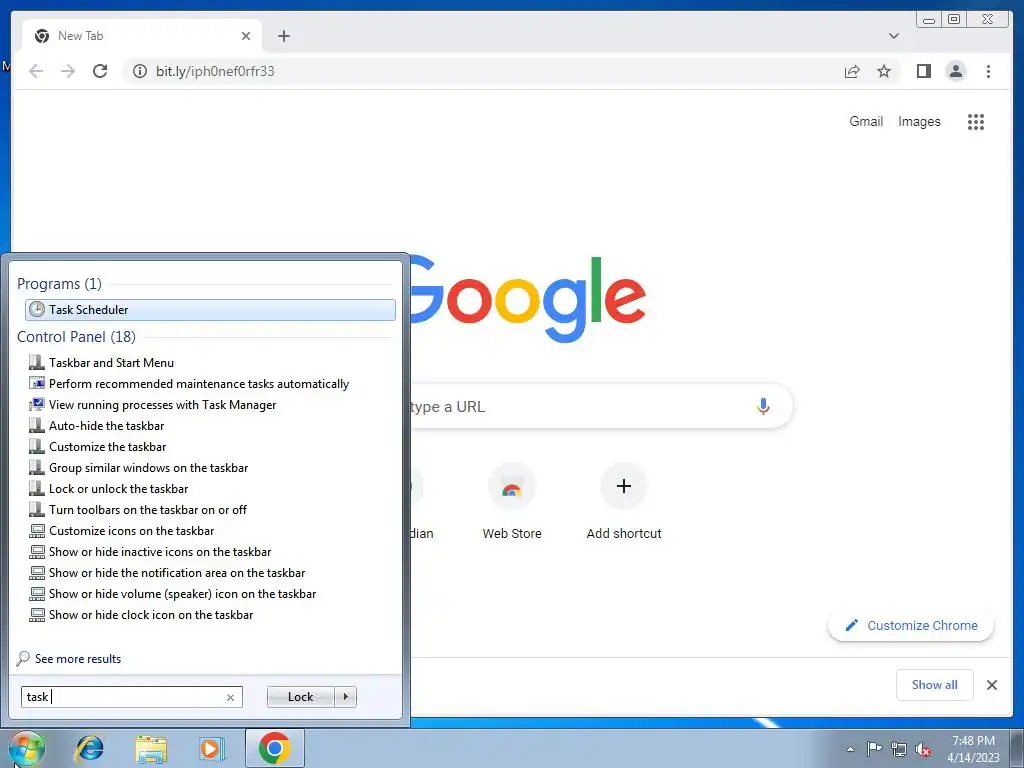Open Google apps grid
The image size is (1024, 768).
tap(976, 121)
